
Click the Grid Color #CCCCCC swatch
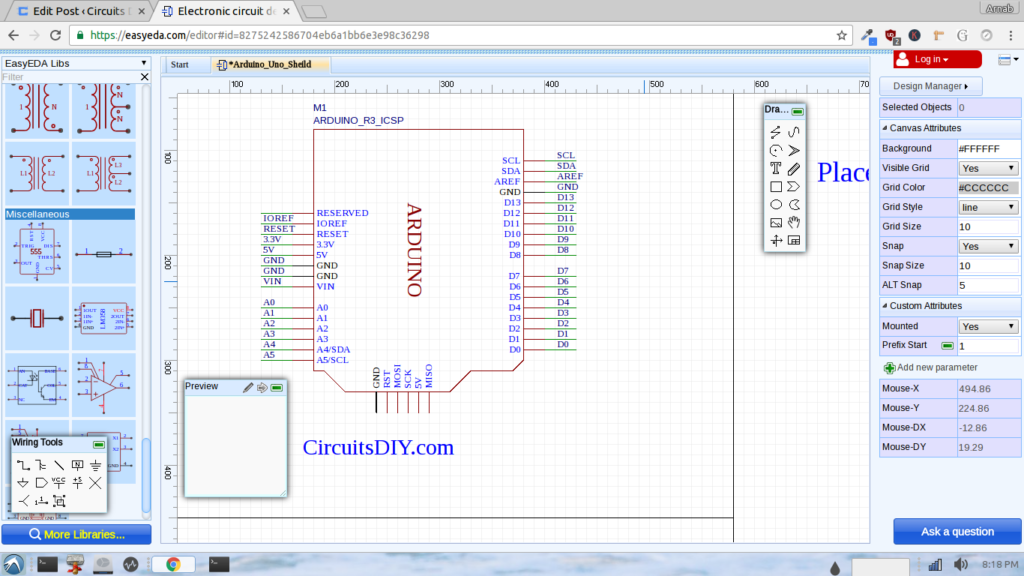988,187
